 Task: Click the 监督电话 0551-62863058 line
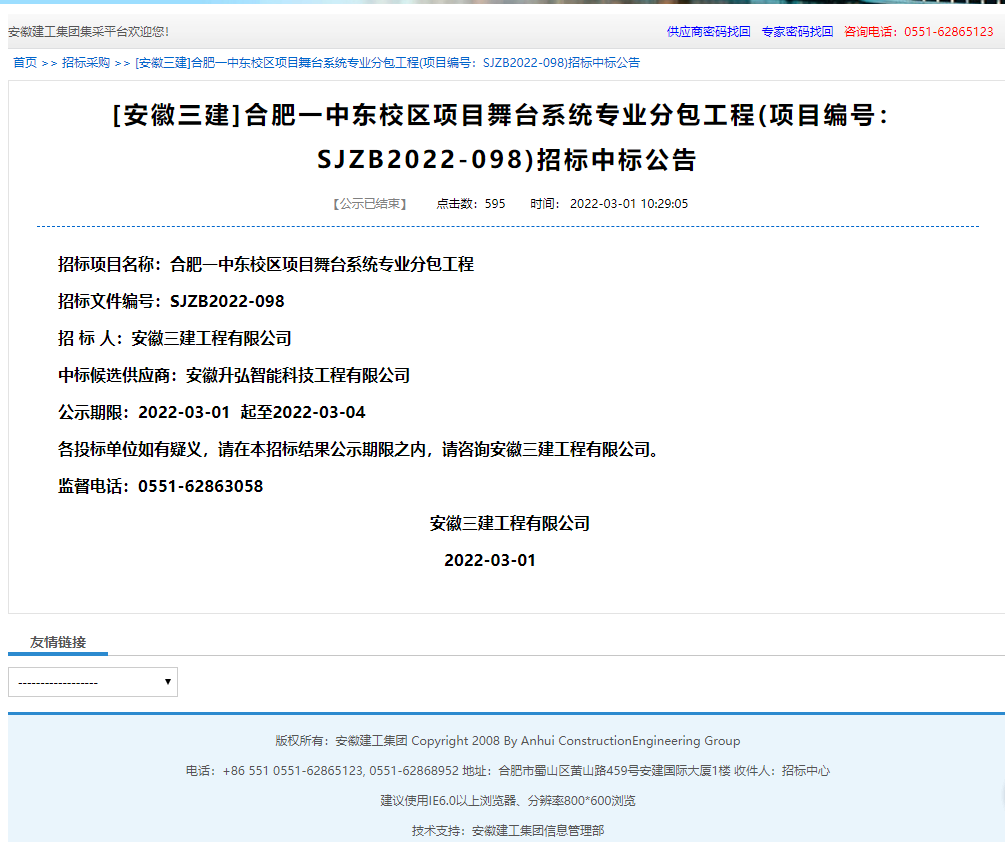pyautogui.click(x=160, y=487)
